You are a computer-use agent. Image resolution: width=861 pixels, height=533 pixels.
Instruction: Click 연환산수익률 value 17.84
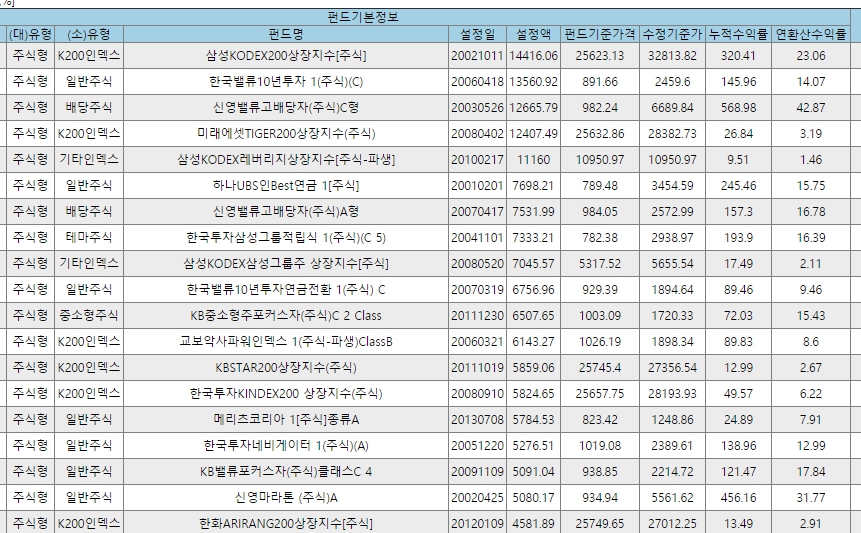click(x=810, y=472)
